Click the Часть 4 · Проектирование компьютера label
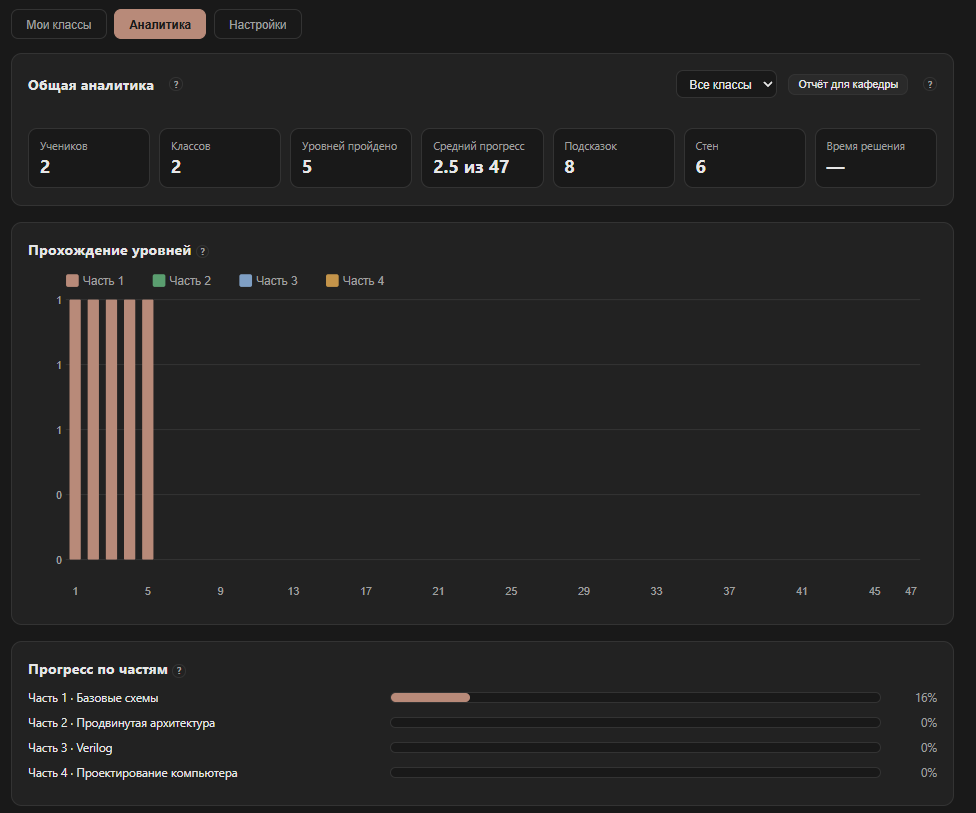 coord(133,773)
